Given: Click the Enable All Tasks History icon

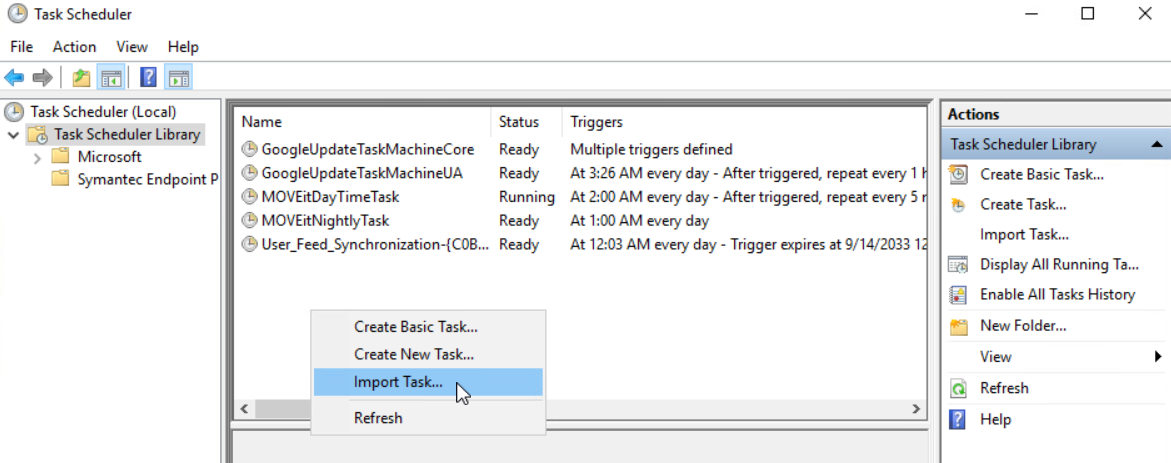Looking at the screenshot, I should 957,294.
